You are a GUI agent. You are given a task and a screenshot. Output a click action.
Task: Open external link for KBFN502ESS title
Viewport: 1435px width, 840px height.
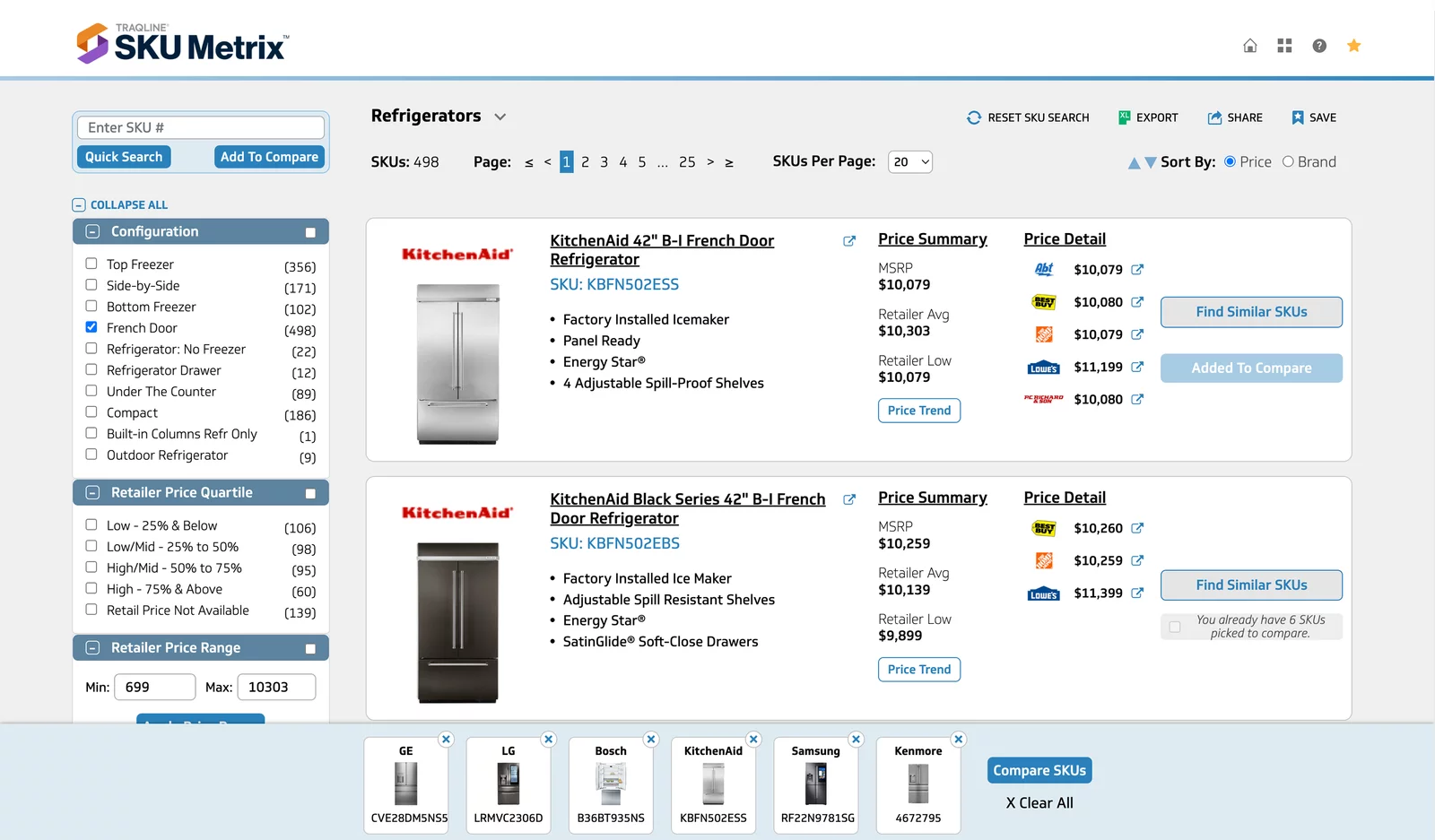coord(849,241)
